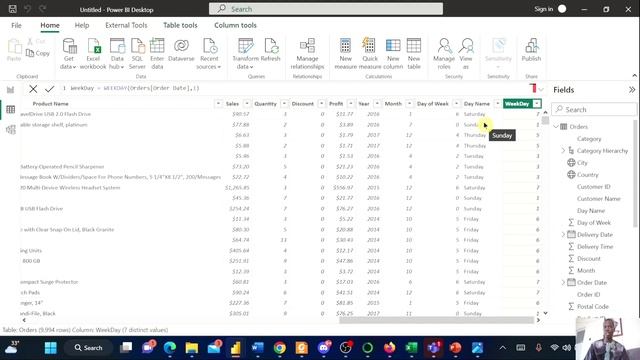The image size is (640, 360).
Task: Open Day of Week column filter dropdown
Action: coord(456,104)
